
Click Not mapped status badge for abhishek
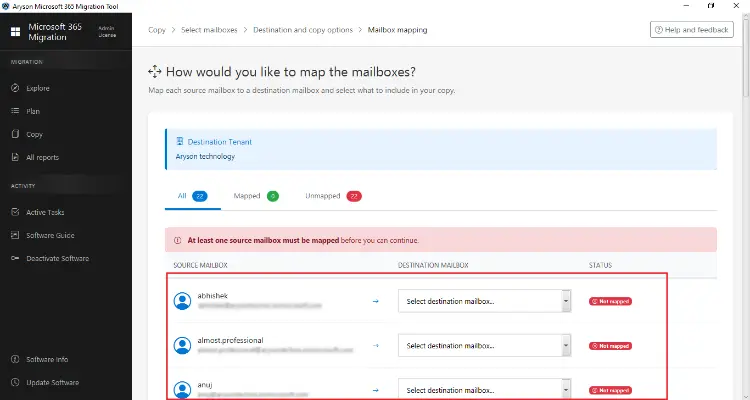click(610, 301)
